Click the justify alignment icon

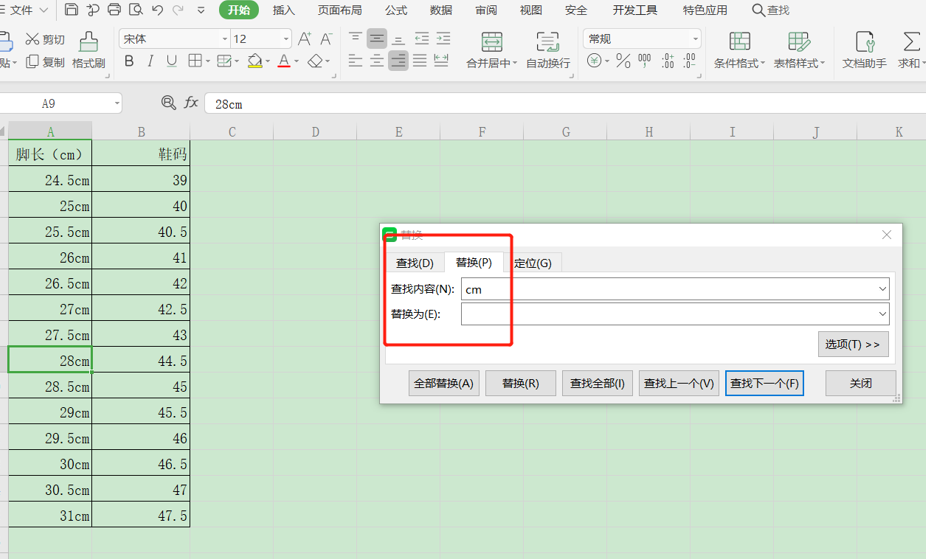pos(420,60)
